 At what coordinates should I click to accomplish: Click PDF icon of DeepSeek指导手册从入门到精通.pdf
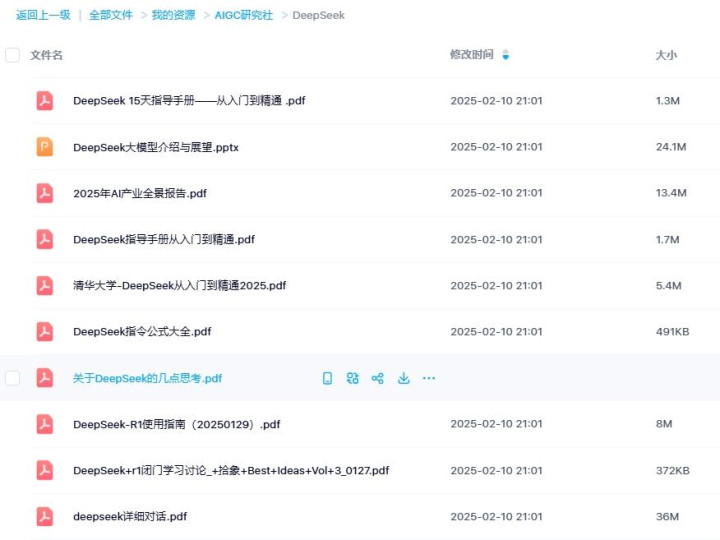(x=45, y=239)
